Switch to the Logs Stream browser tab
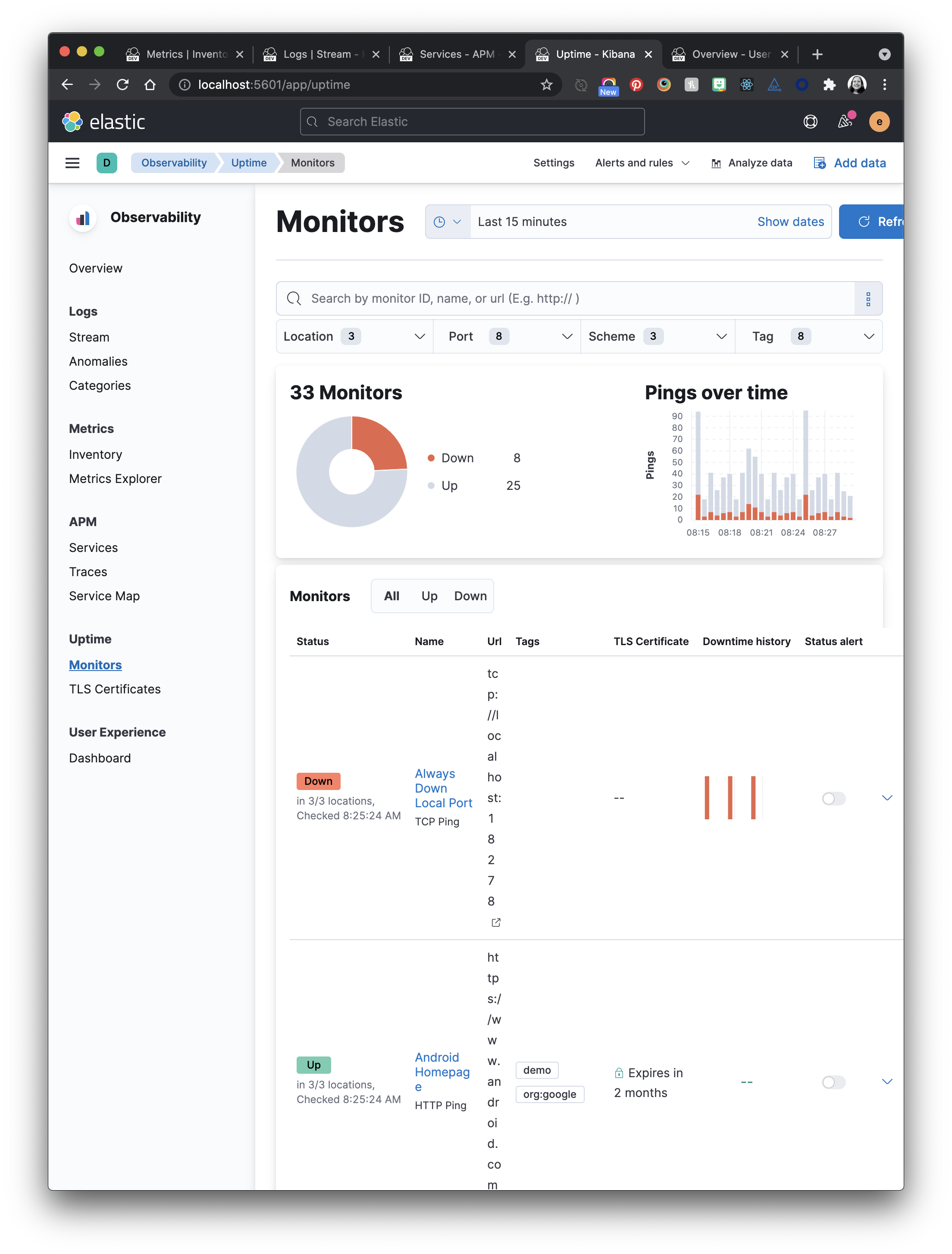952x1254 pixels. 321,54
